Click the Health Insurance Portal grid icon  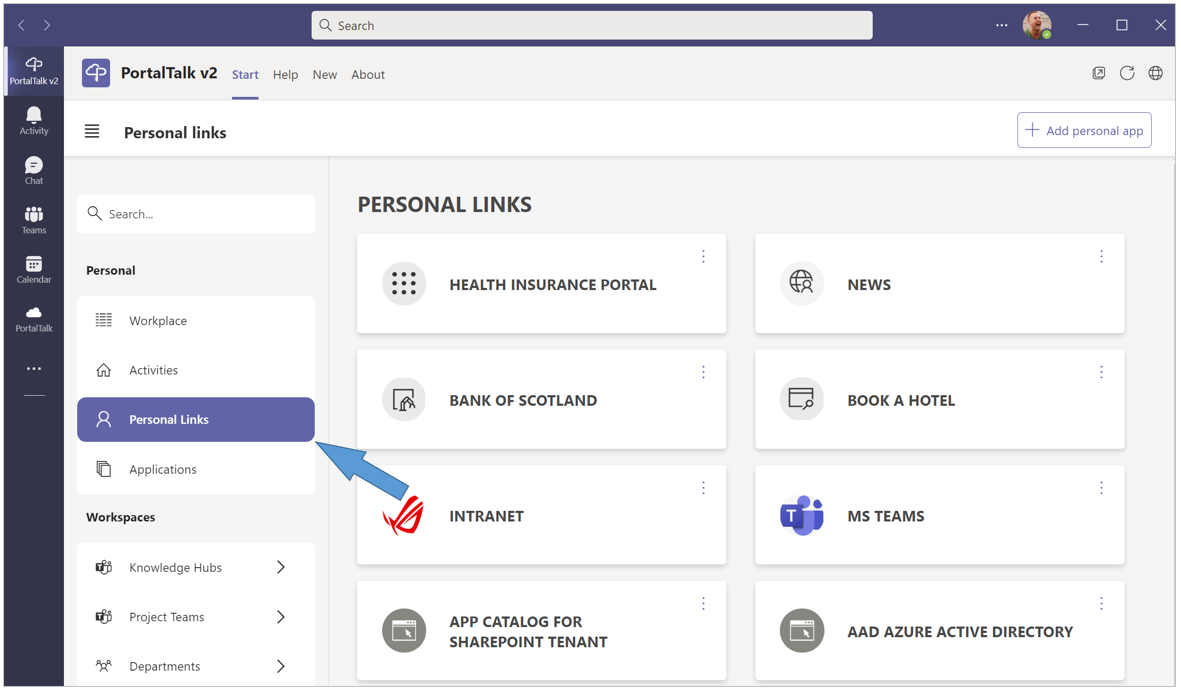coord(404,283)
